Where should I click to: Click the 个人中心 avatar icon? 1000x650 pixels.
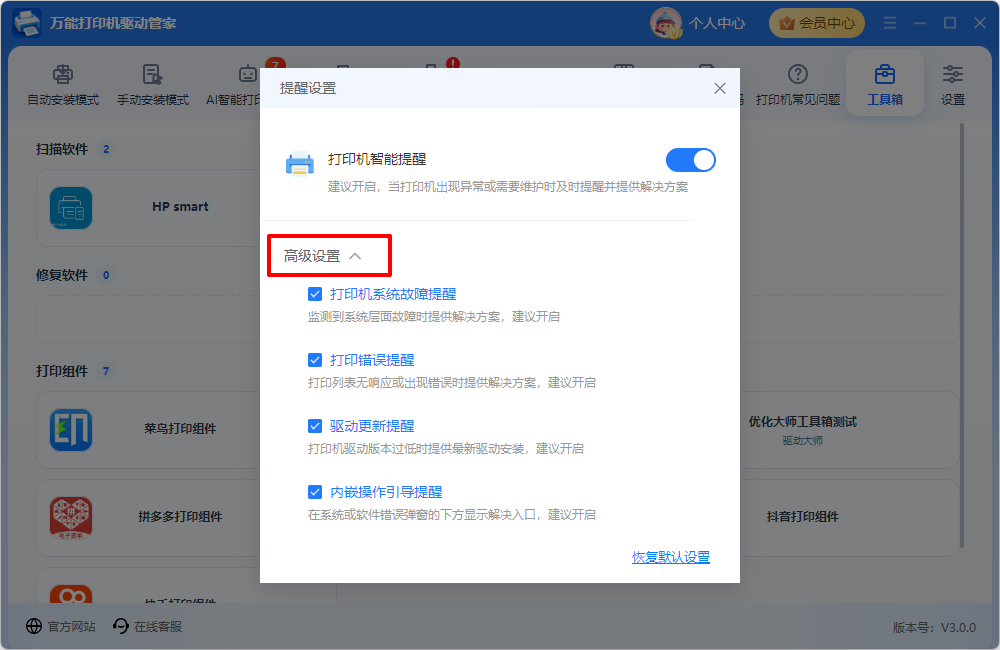tap(665, 23)
